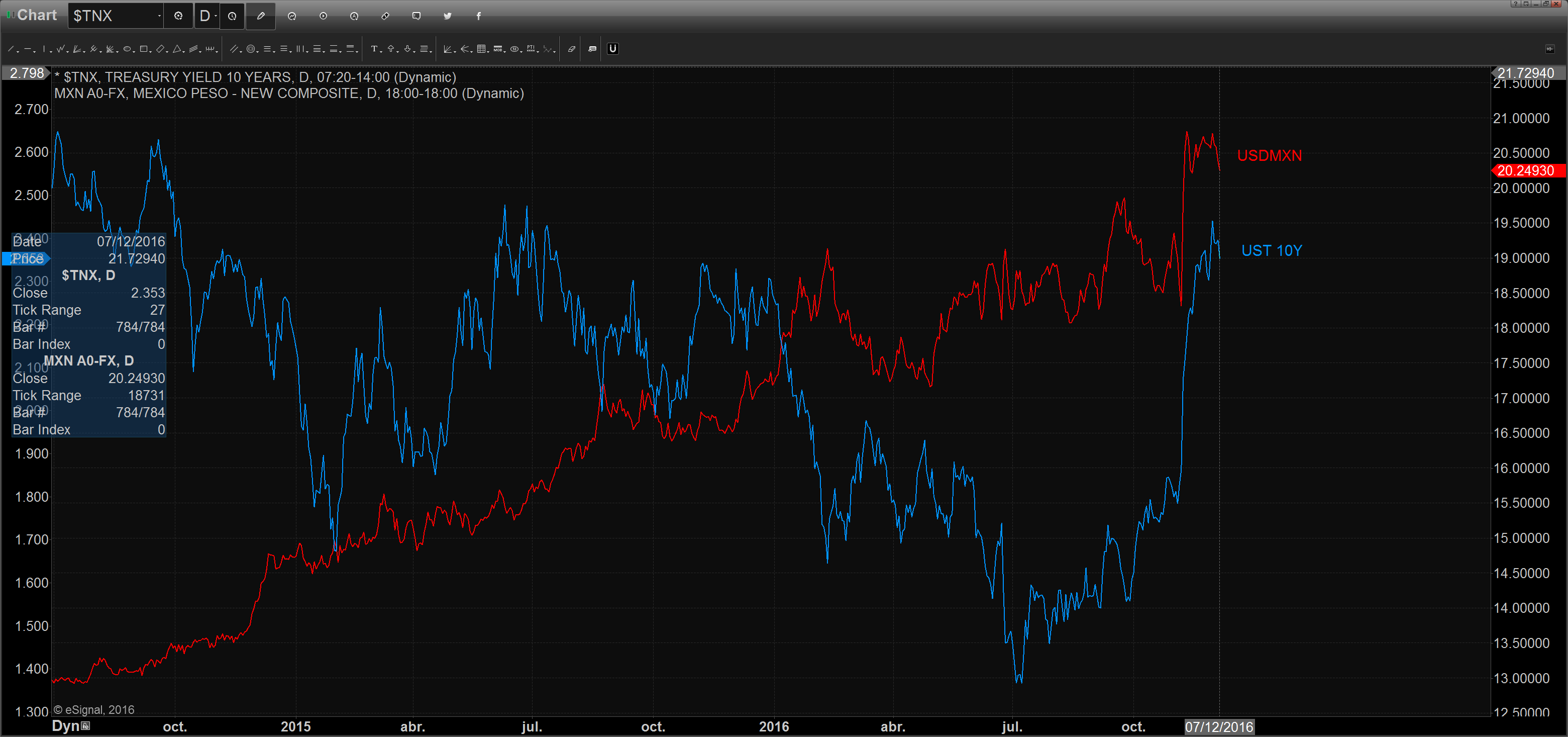Select the concentric Fibonacci circles tool

click(251, 49)
